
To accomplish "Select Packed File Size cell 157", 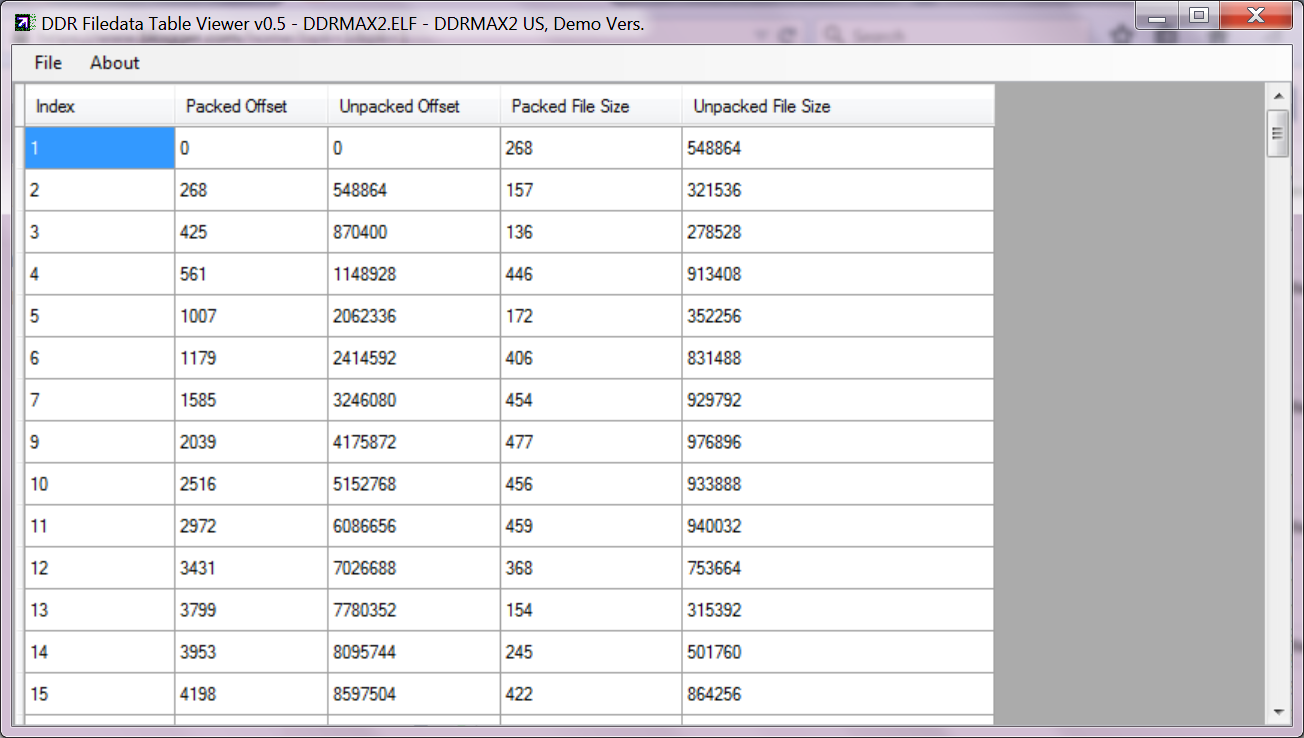I will (592, 190).
